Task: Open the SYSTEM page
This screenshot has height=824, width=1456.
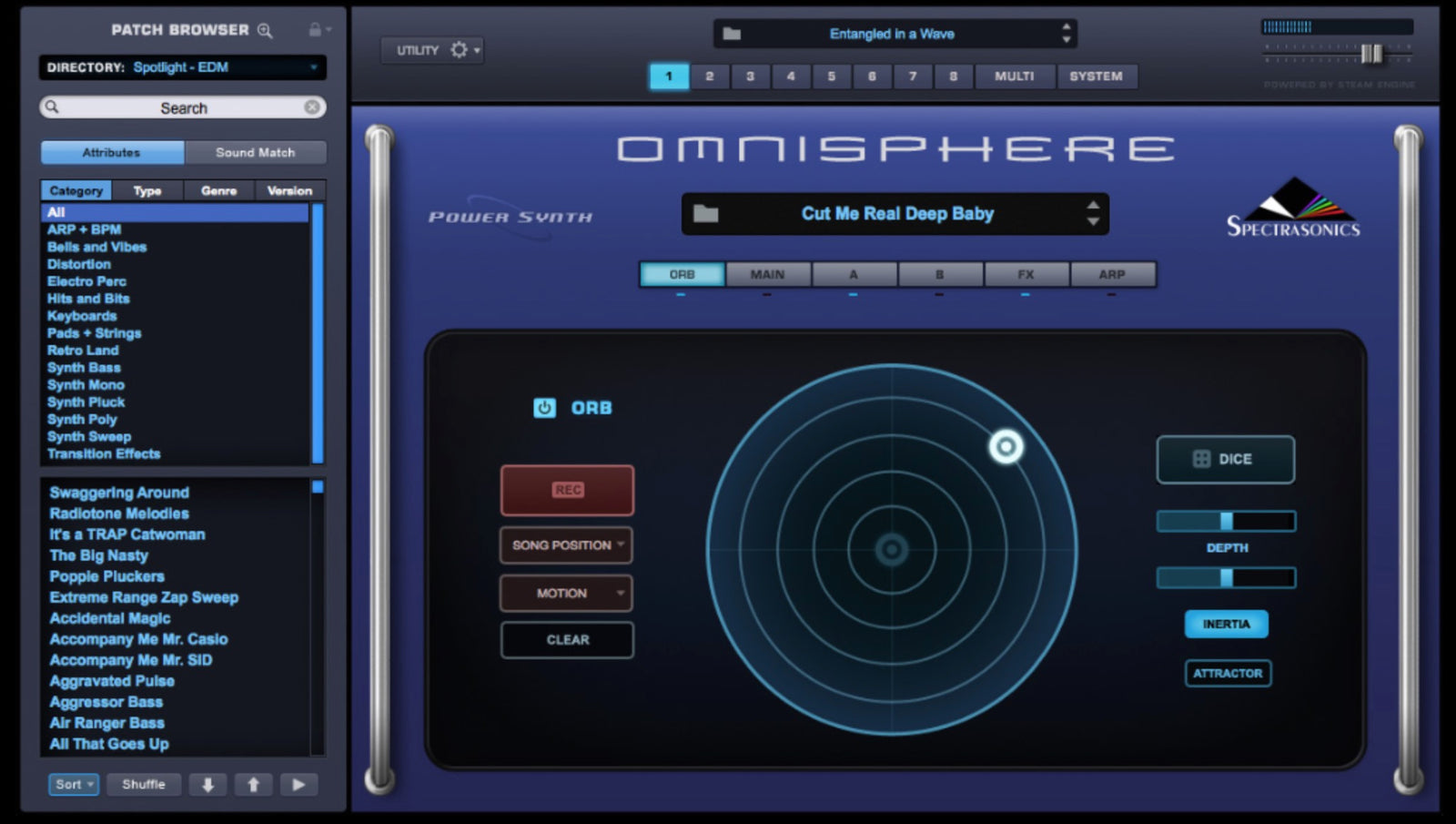Action: 1097,76
